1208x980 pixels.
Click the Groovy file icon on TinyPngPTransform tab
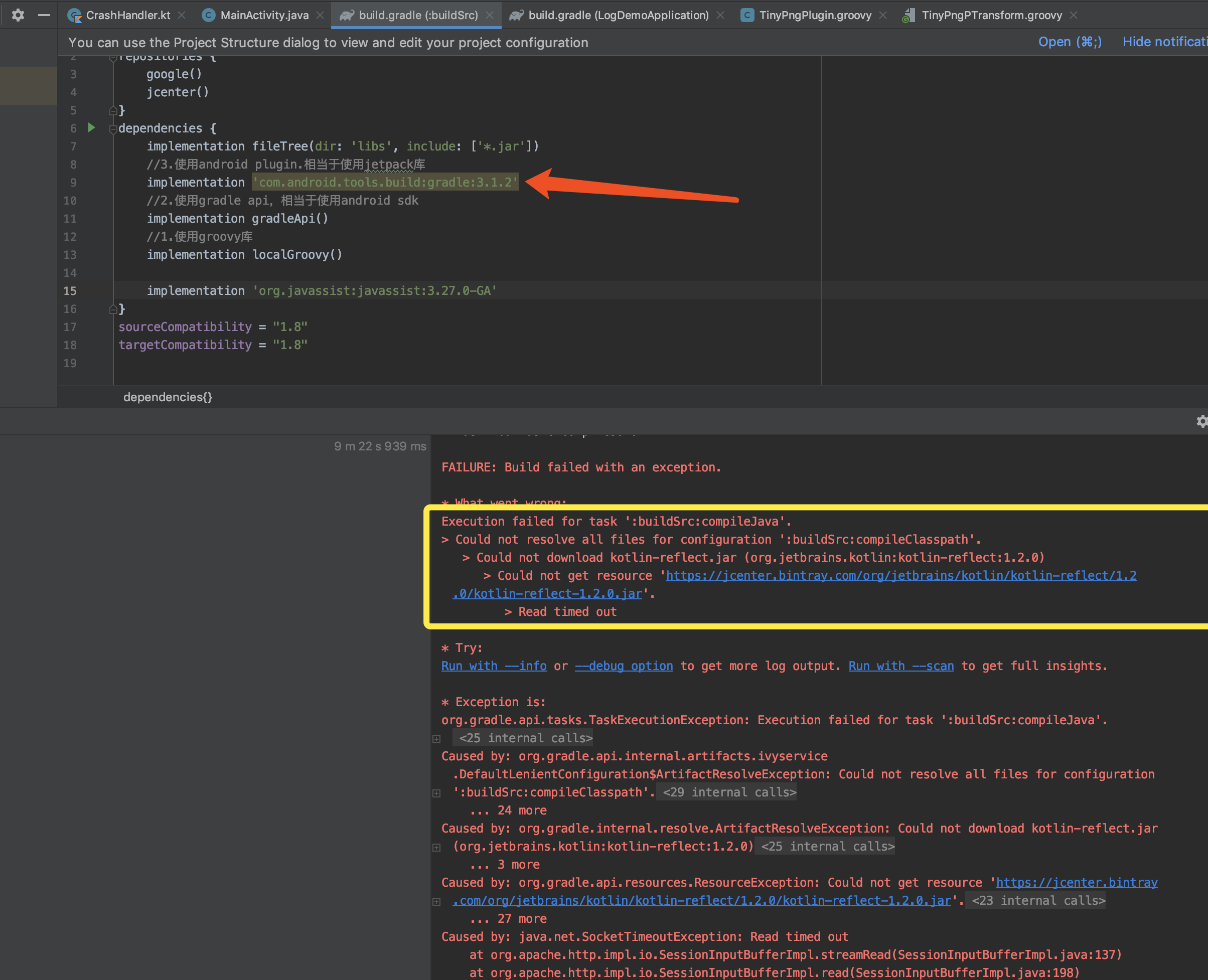pyautogui.click(x=909, y=15)
